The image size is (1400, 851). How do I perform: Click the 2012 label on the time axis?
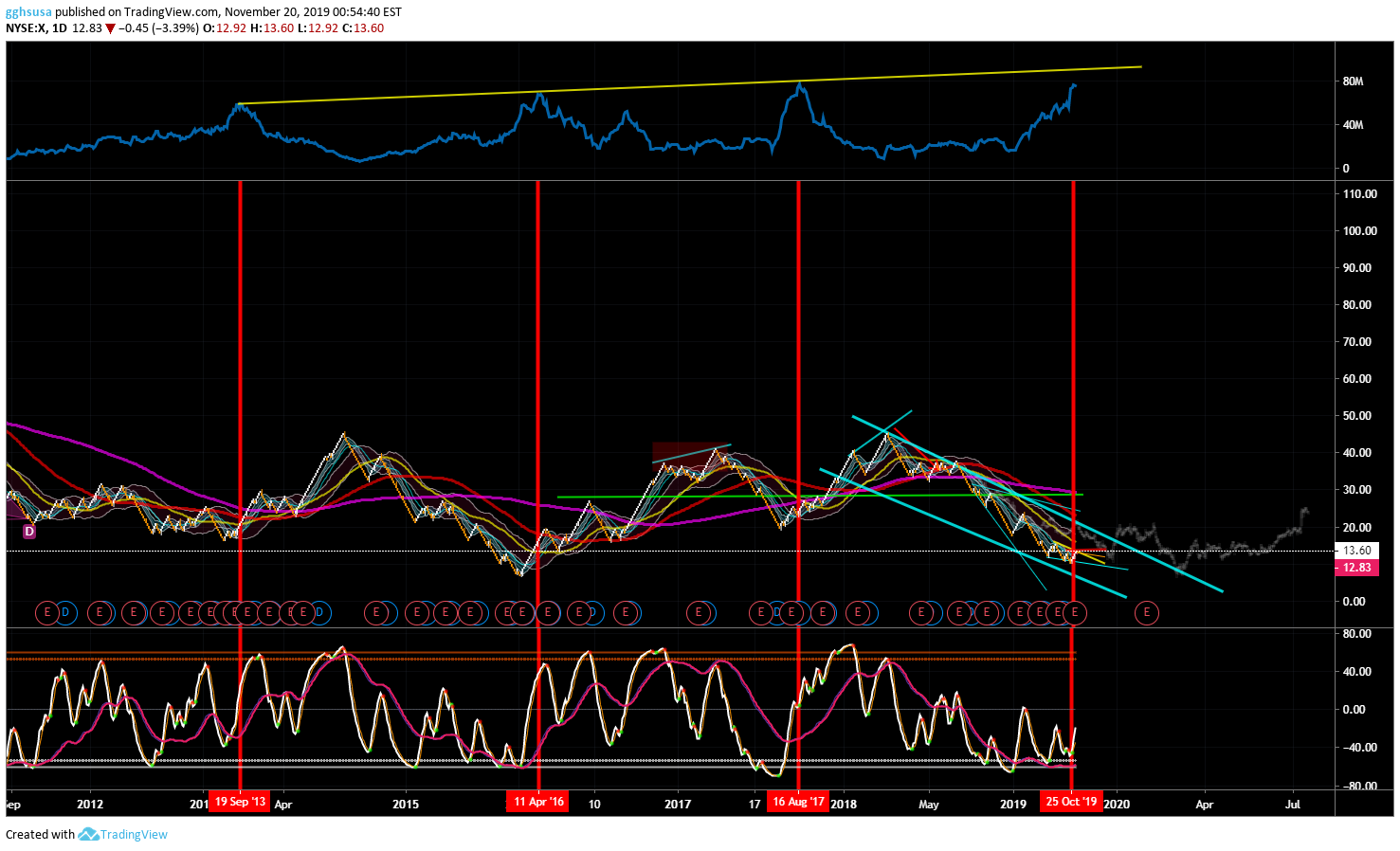[x=90, y=805]
